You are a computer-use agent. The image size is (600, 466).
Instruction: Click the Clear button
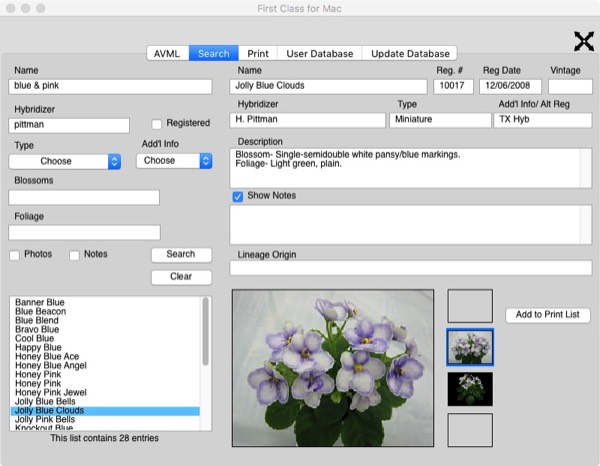[181, 277]
